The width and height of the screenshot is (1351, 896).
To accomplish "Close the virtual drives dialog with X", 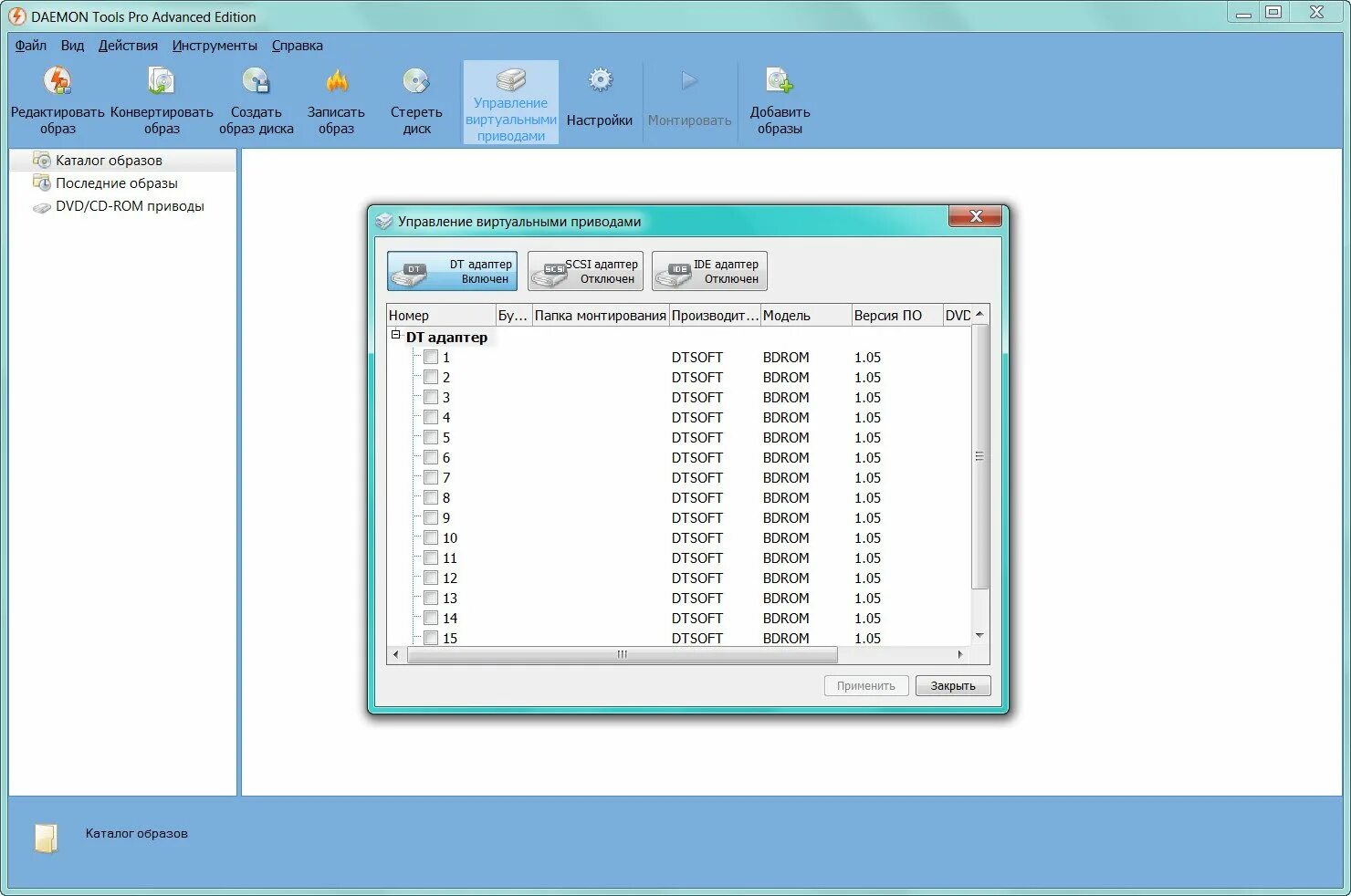I will pyautogui.click(x=975, y=216).
